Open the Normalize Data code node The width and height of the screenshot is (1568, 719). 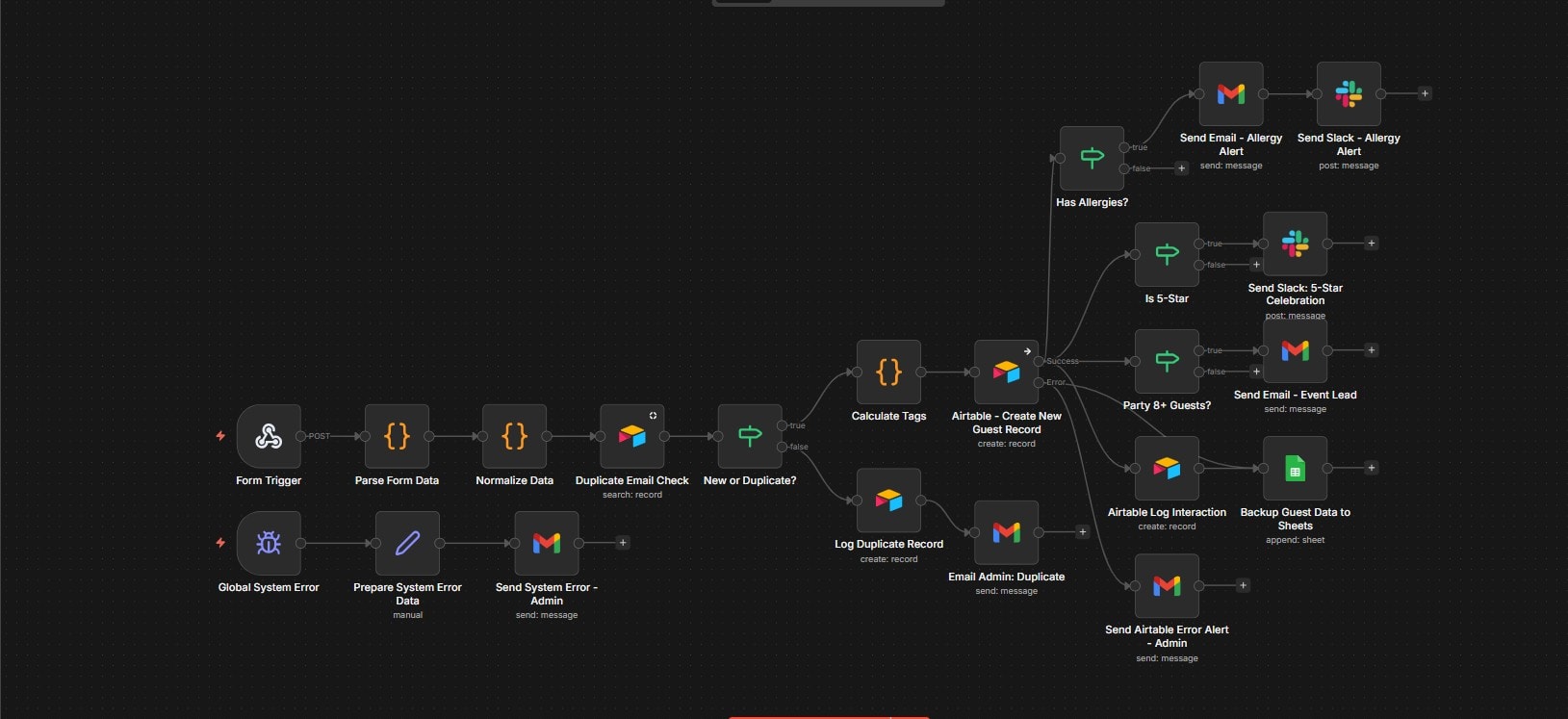(x=515, y=436)
